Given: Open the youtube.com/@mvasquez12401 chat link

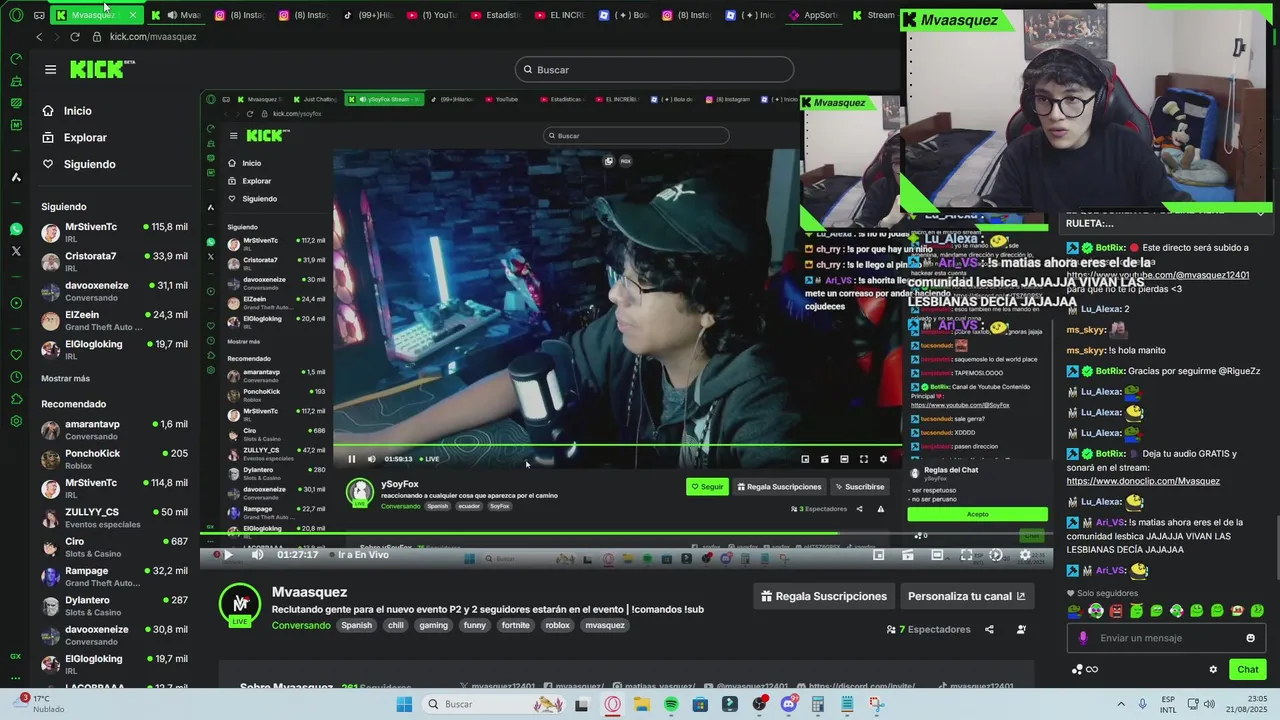Looking at the screenshot, I should point(1157,275).
